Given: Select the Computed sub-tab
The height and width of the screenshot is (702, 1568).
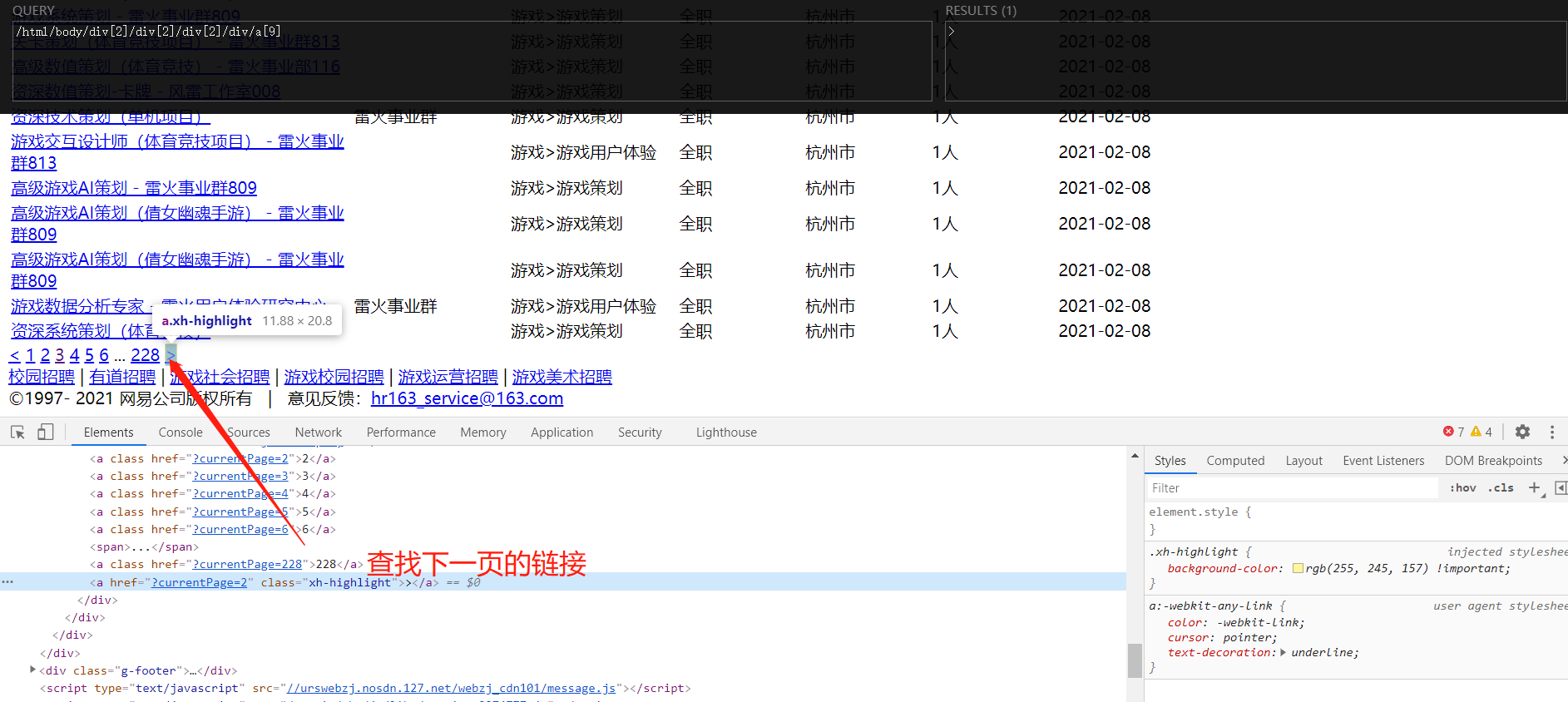Looking at the screenshot, I should pos(1235,461).
